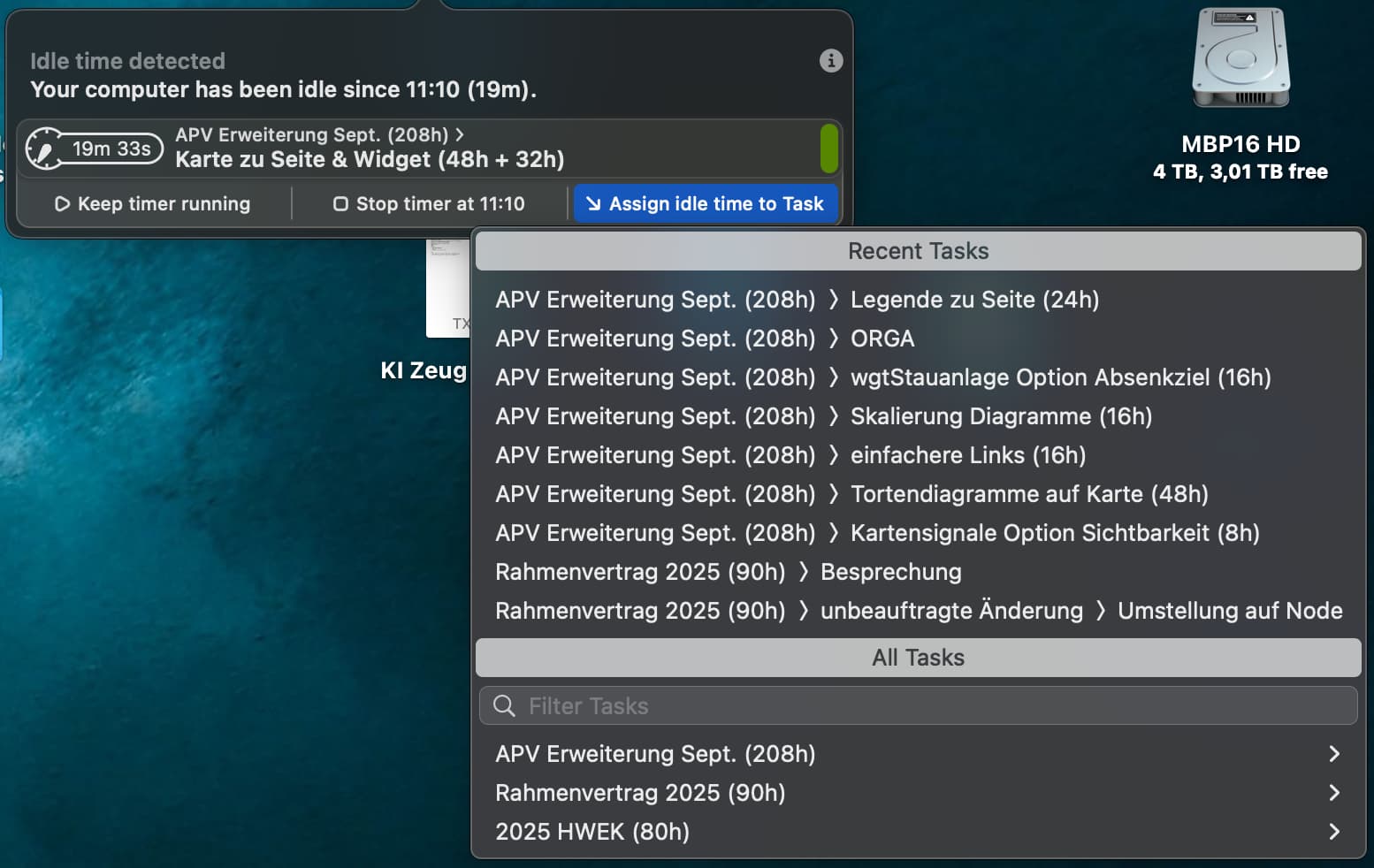The image size is (1374, 868).
Task: Select recent task Legende zu Seite (24h)
Action: 973,300
